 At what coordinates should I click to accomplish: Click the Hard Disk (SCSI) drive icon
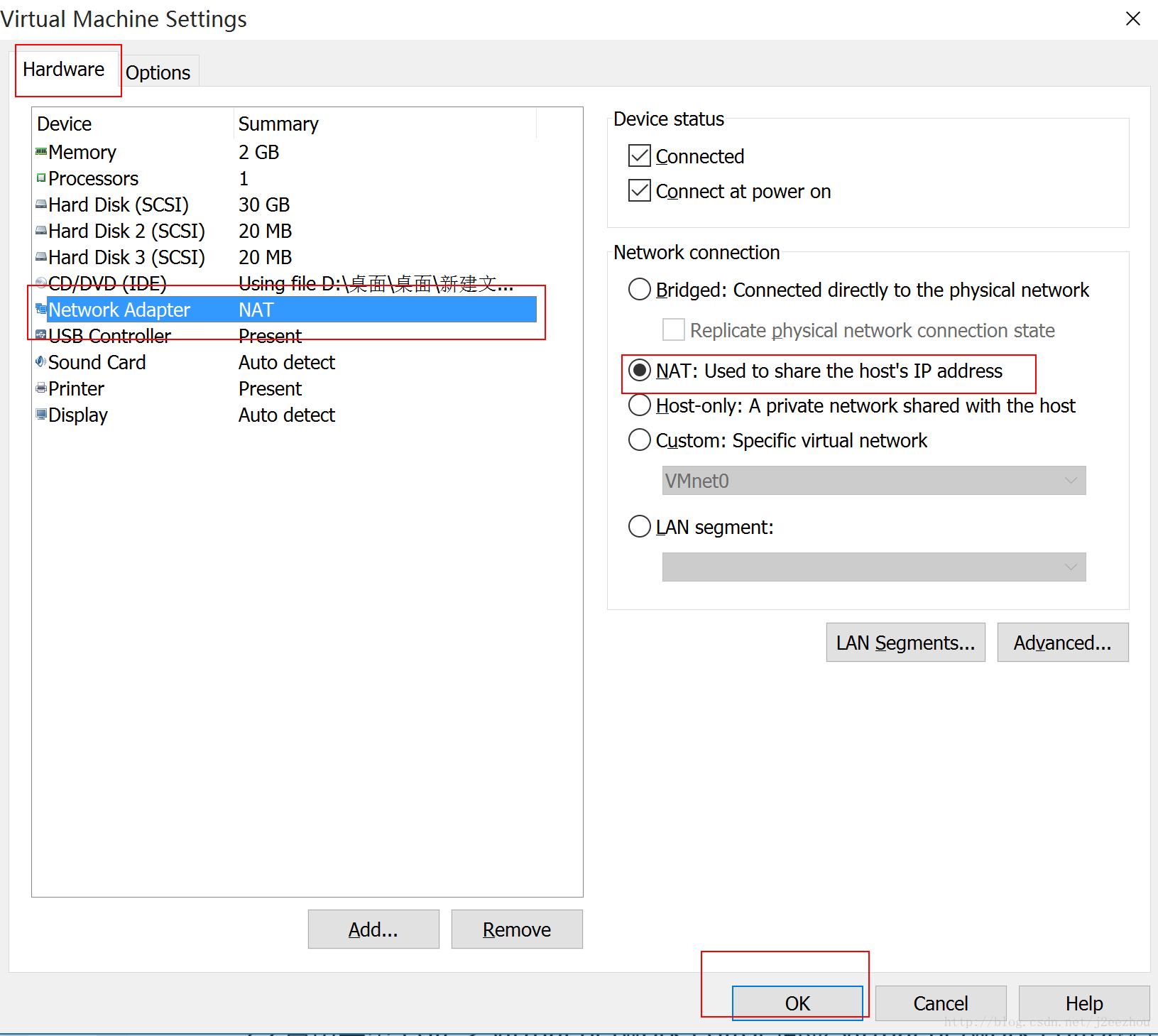tap(41, 205)
